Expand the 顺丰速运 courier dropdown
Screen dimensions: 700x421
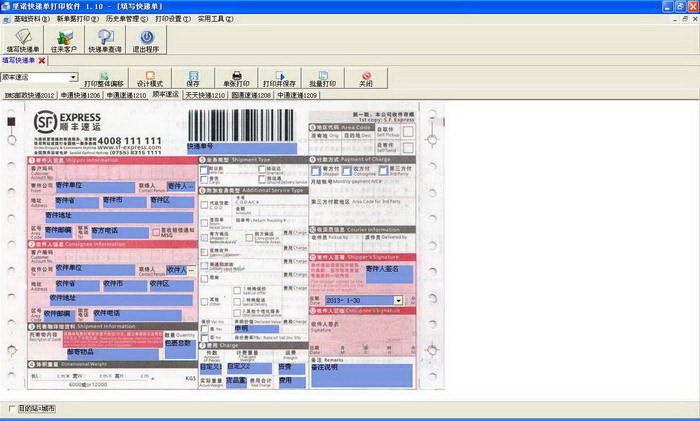click(74, 77)
